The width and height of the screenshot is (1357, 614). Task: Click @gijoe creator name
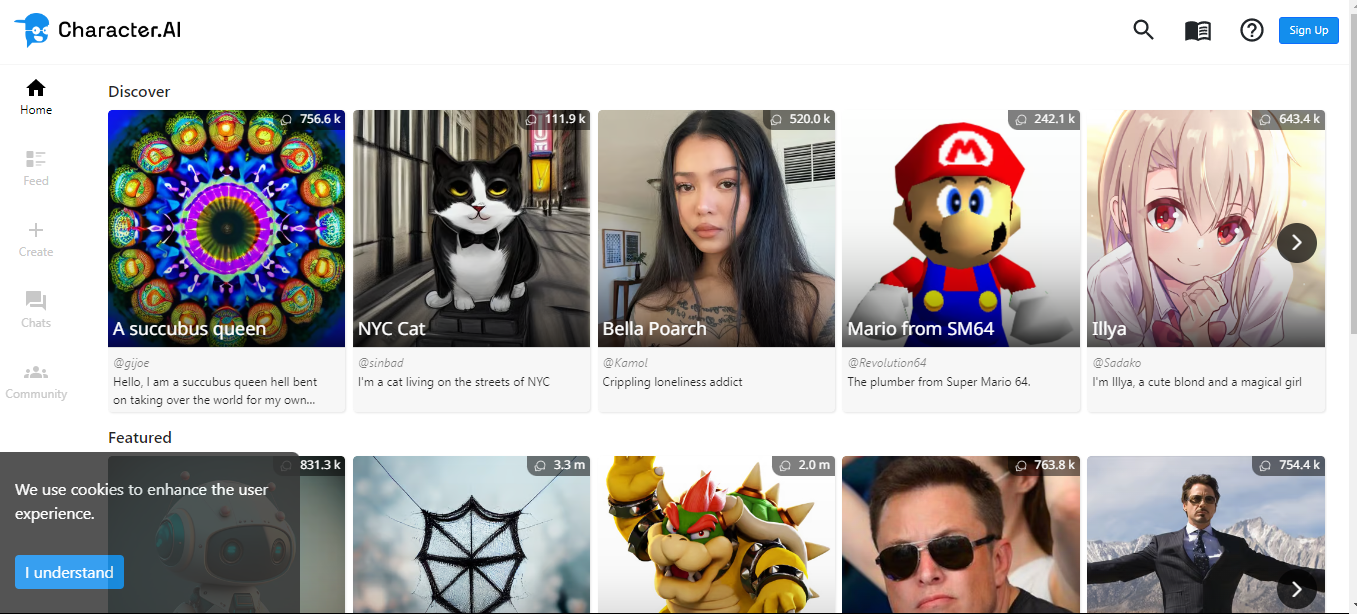(x=131, y=363)
